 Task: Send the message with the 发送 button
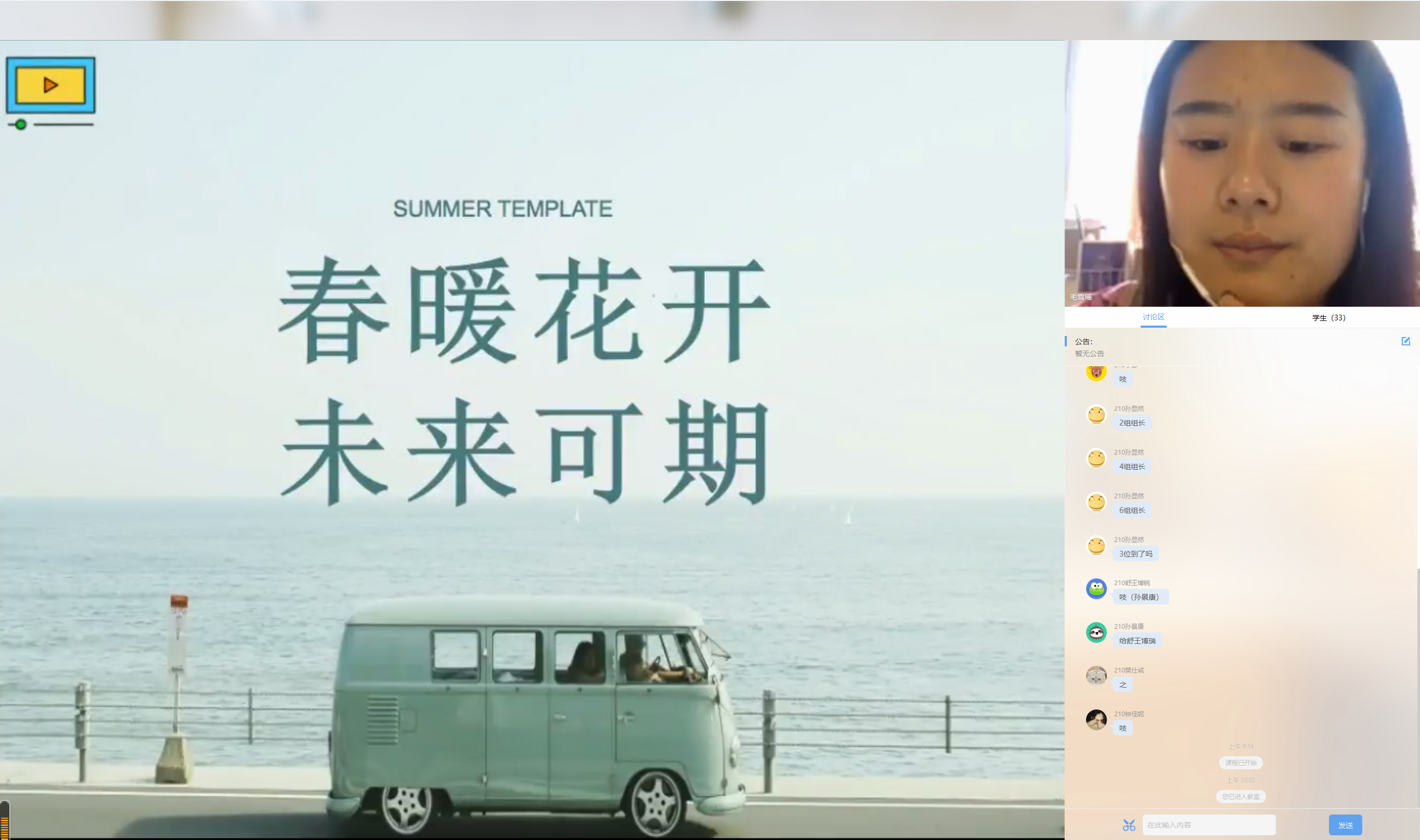click(x=1345, y=825)
